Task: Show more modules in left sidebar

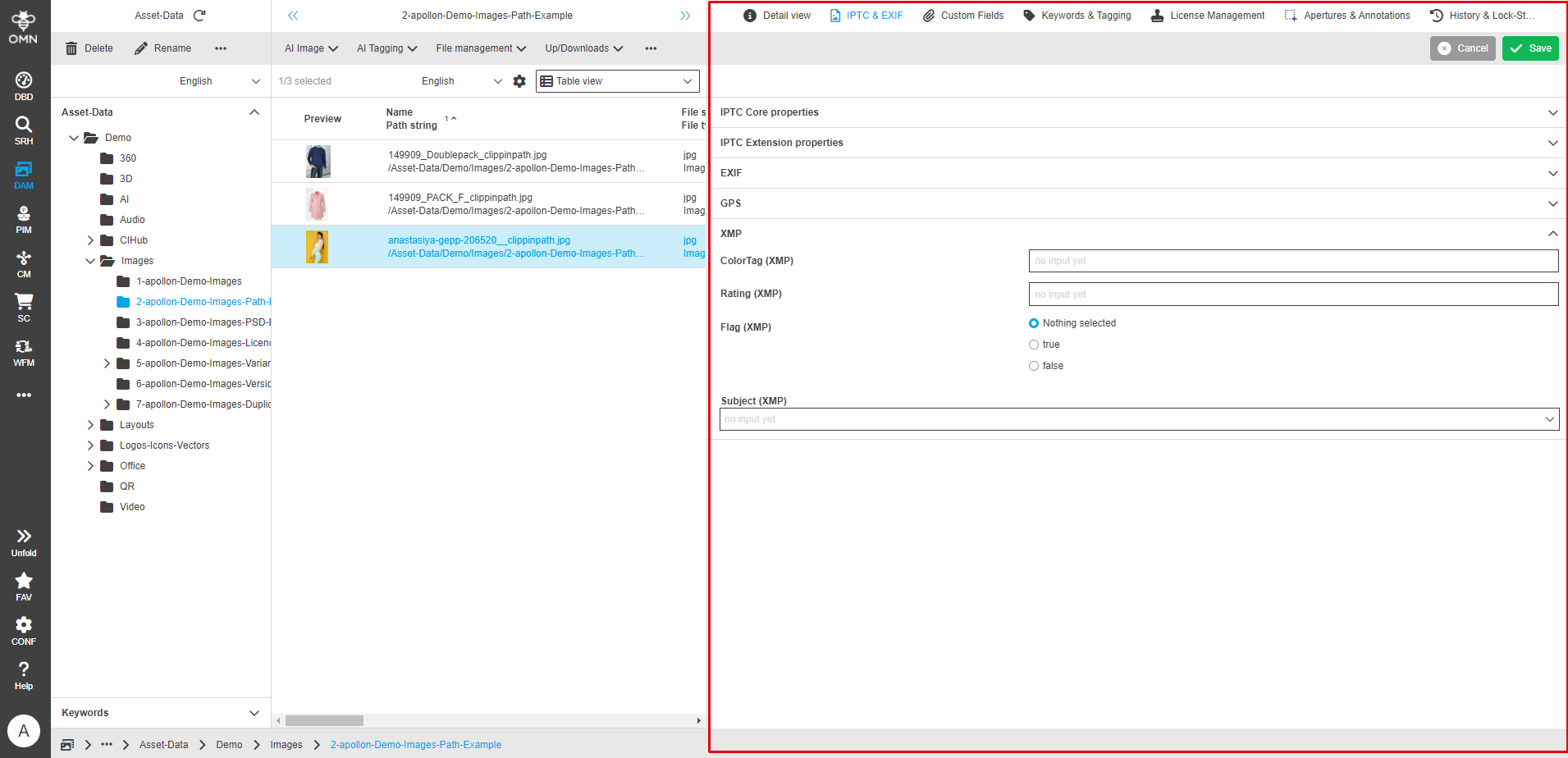Action: 24,395
